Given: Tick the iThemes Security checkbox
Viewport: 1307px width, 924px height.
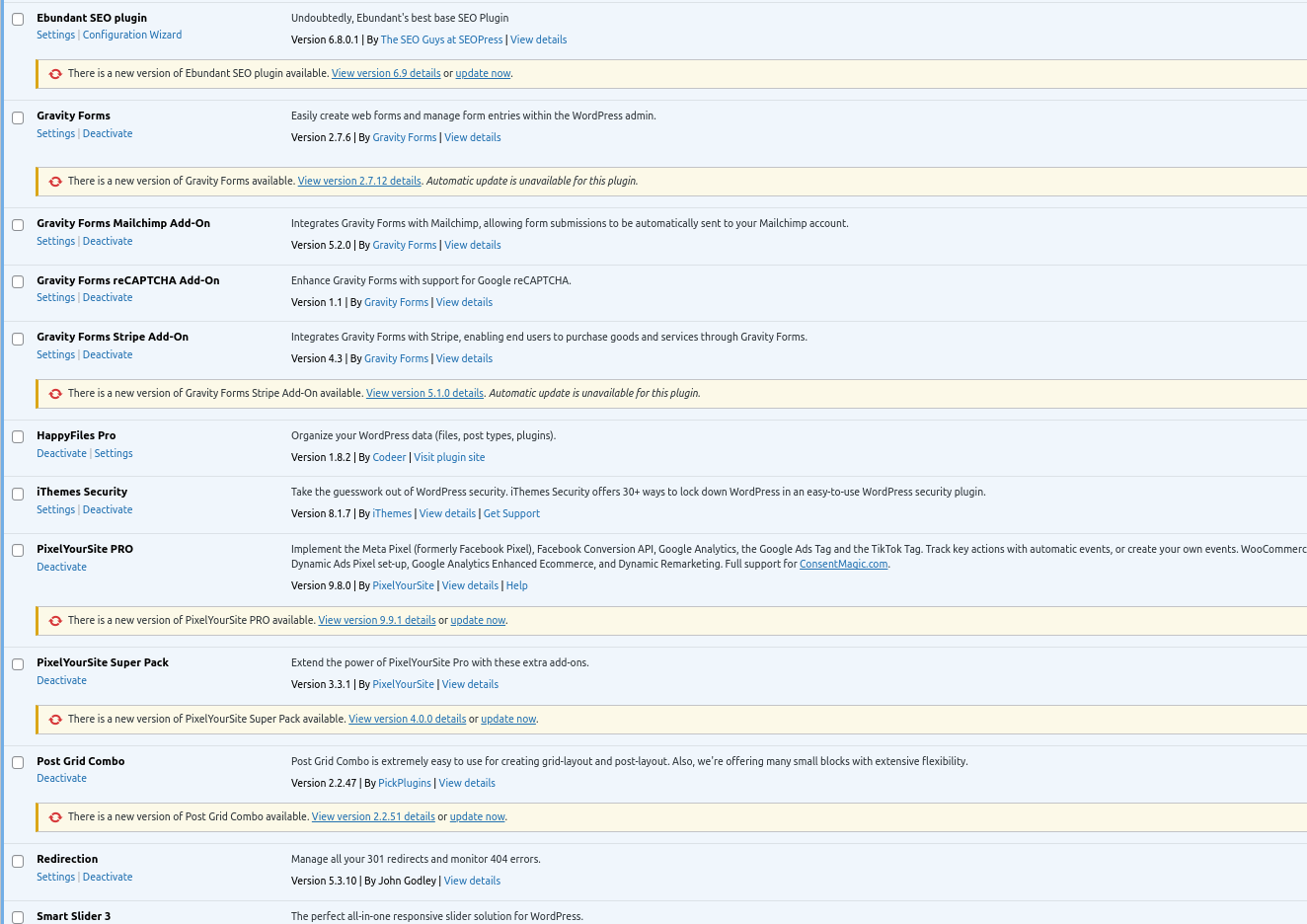Looking at the screenshot, I should tap(18, 494).
